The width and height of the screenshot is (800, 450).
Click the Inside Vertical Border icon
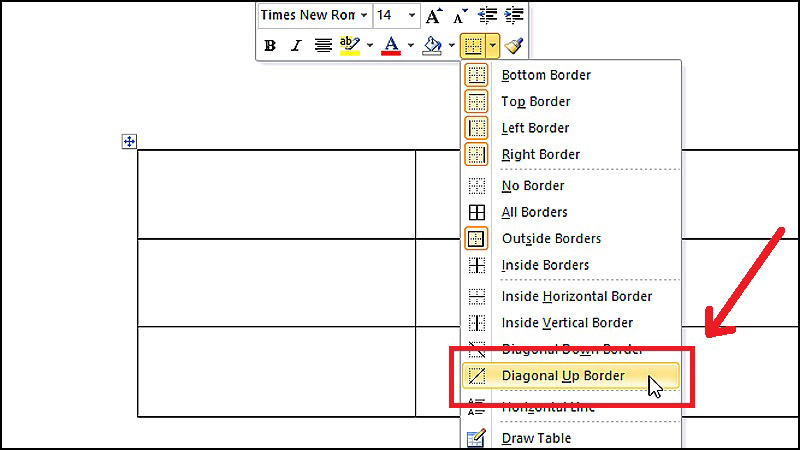click(477, 323)
